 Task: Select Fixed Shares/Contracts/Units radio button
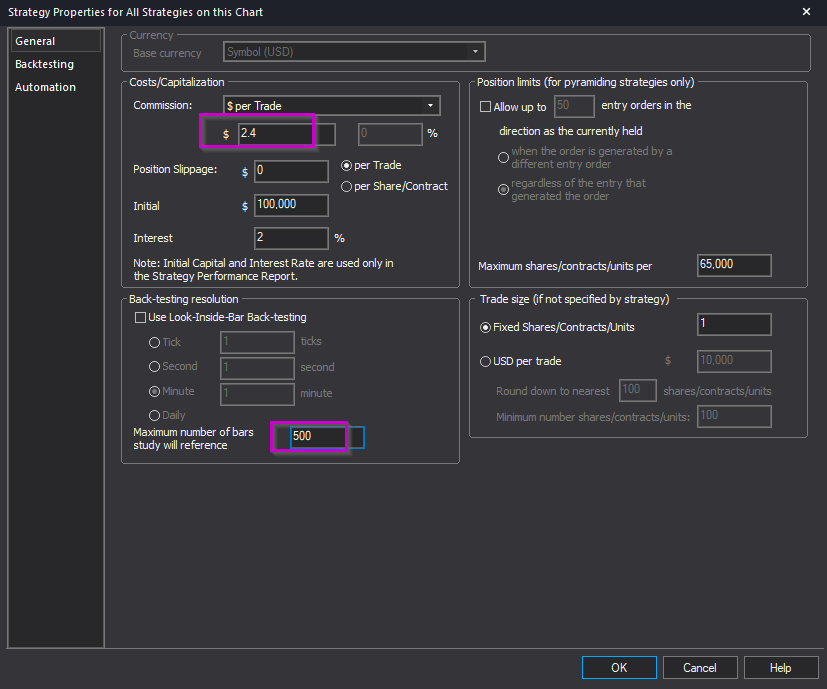click(486, 327)
